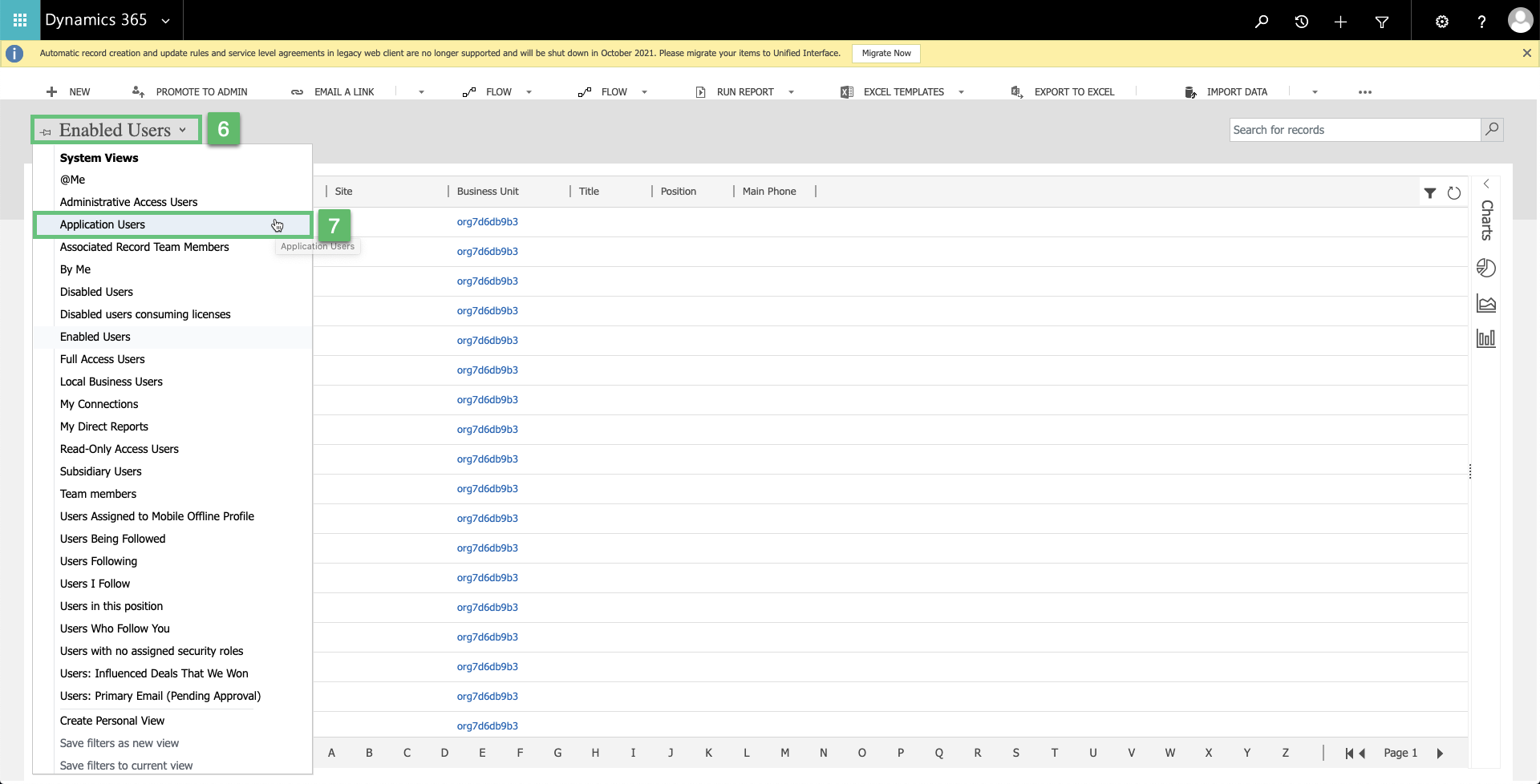1540x784 pixels.
Task: Click EXPORT TO EXCEL command
Action: pos(1063,91)
